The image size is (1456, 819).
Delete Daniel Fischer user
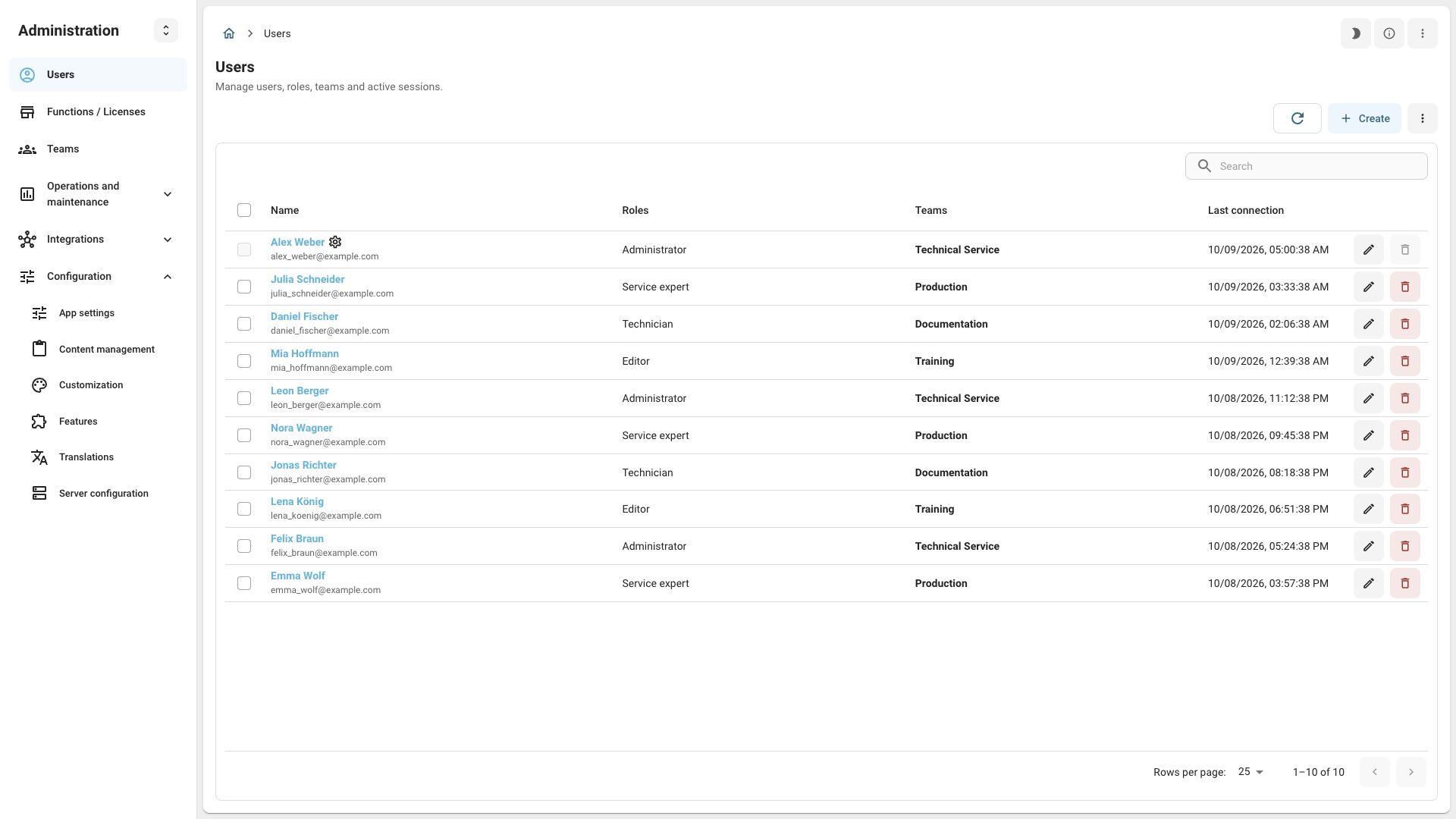[x=1404, y=324]
